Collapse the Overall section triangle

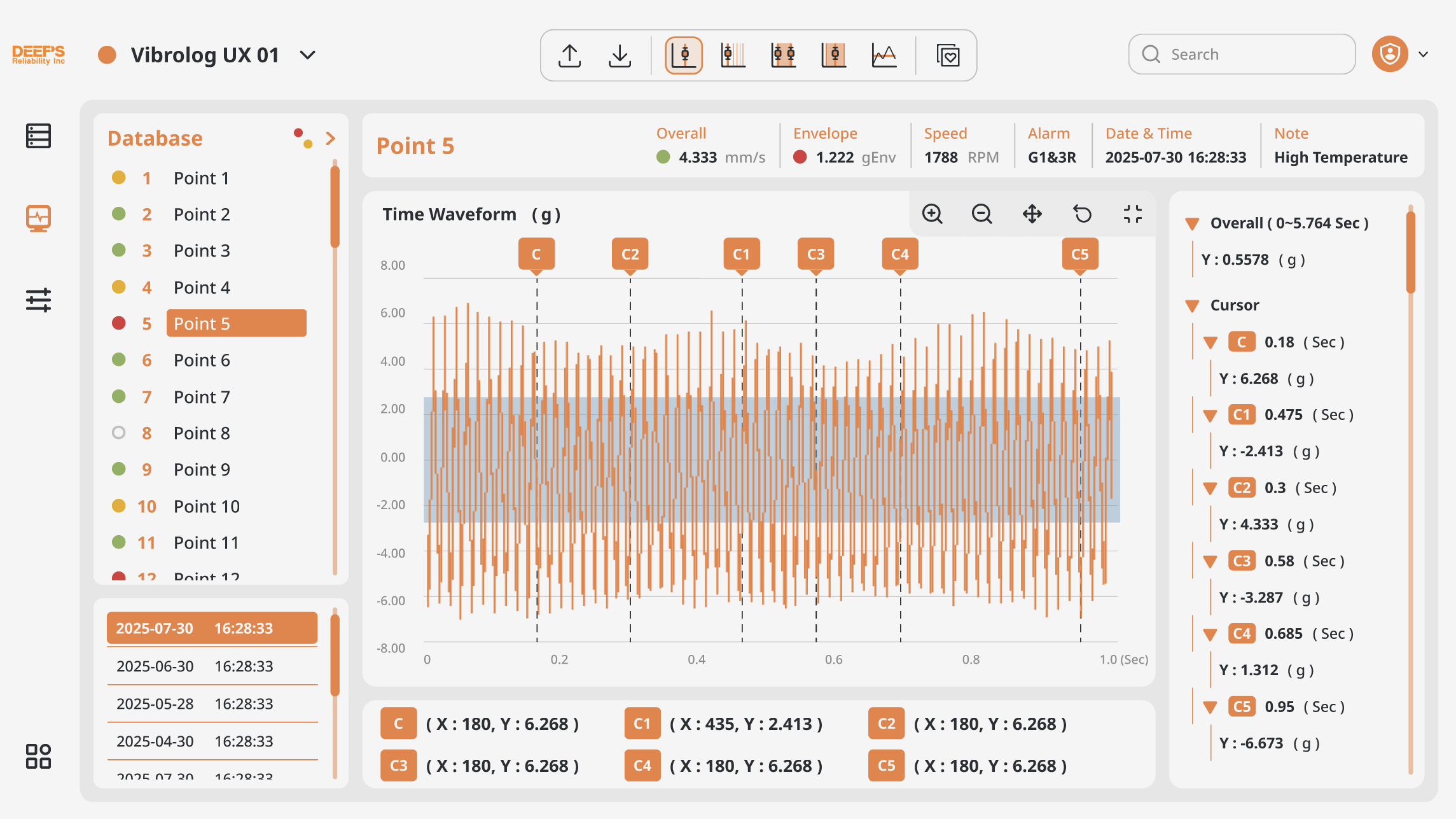click(1193, 224)
